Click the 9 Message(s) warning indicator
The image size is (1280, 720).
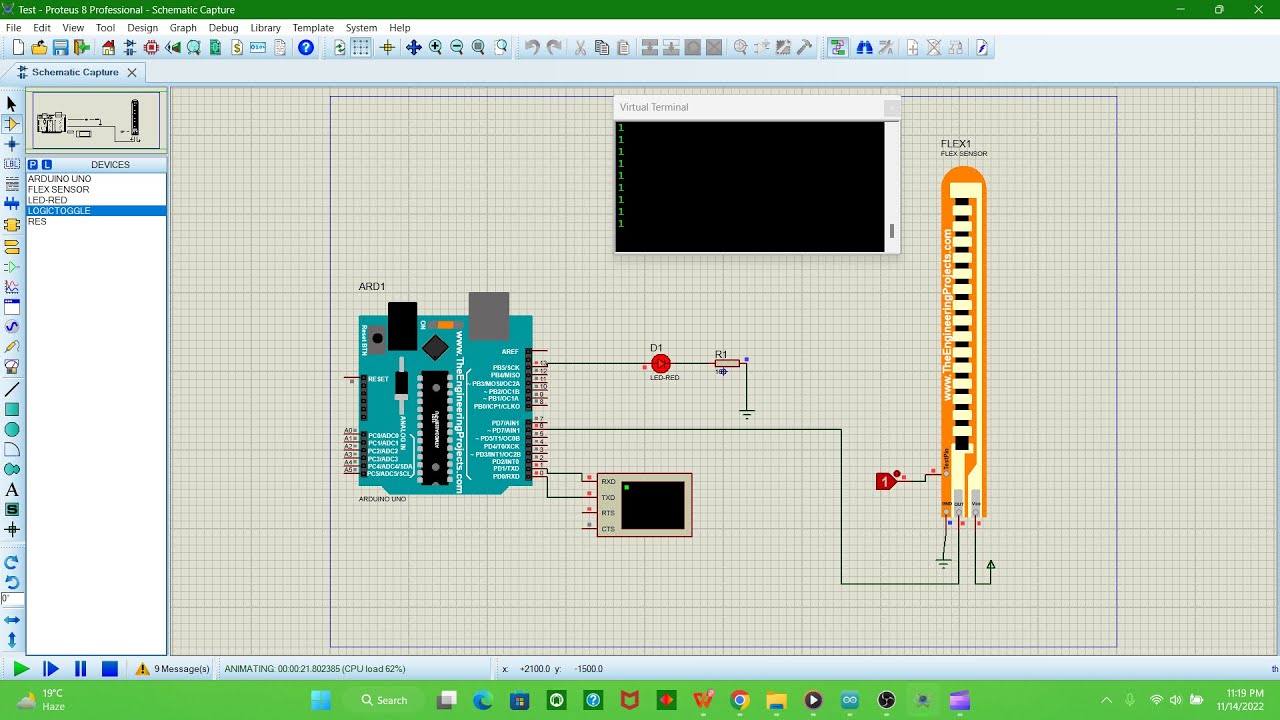[x=173, y=669]
